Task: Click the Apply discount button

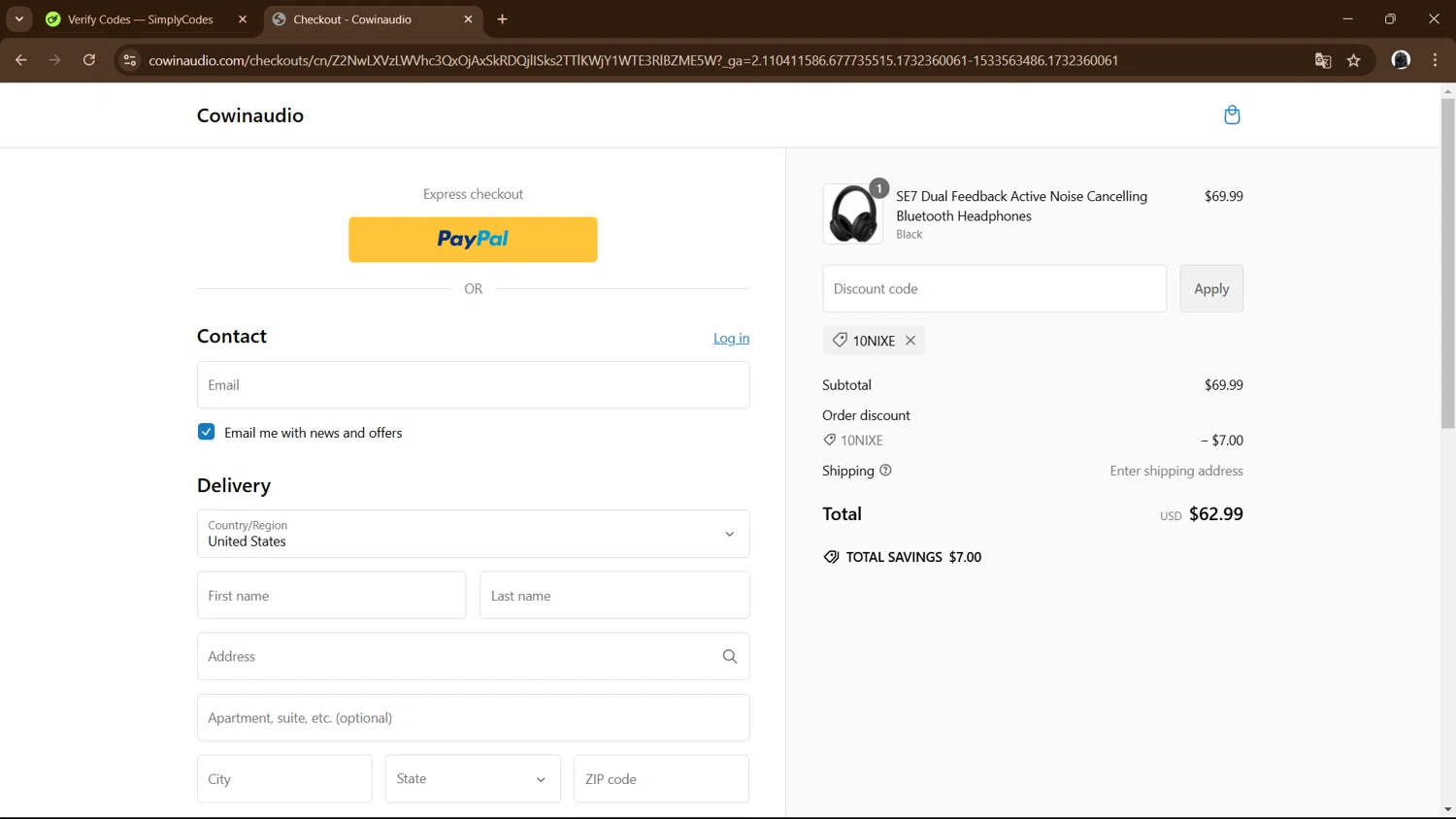Action: (1211, 289)
